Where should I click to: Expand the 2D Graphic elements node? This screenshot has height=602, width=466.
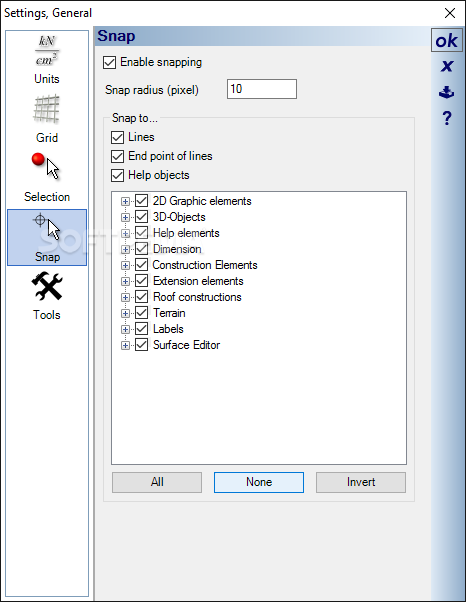(x=125, y=201)
